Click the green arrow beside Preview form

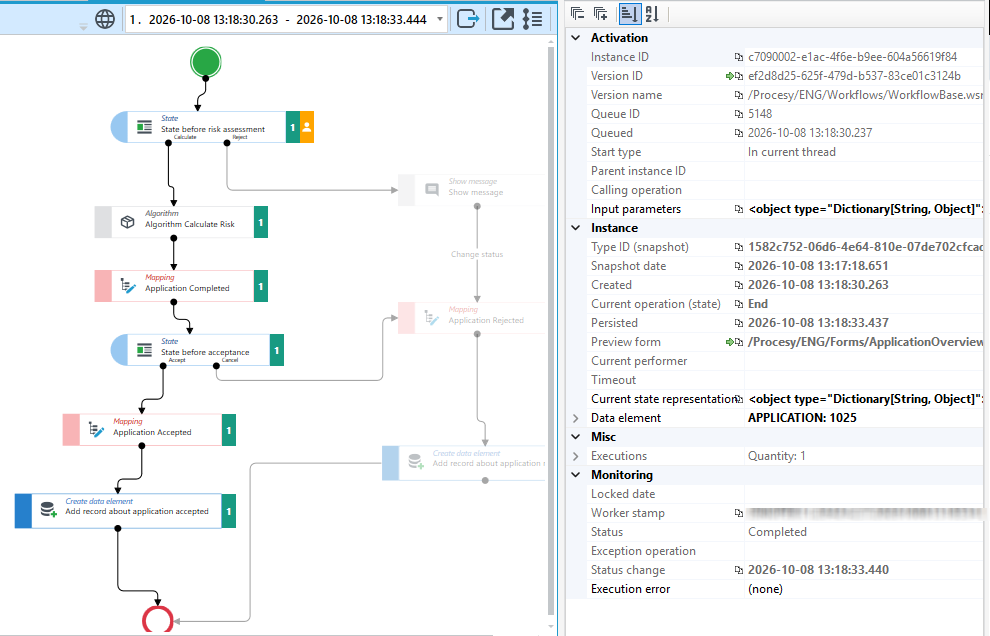[730, 342]
